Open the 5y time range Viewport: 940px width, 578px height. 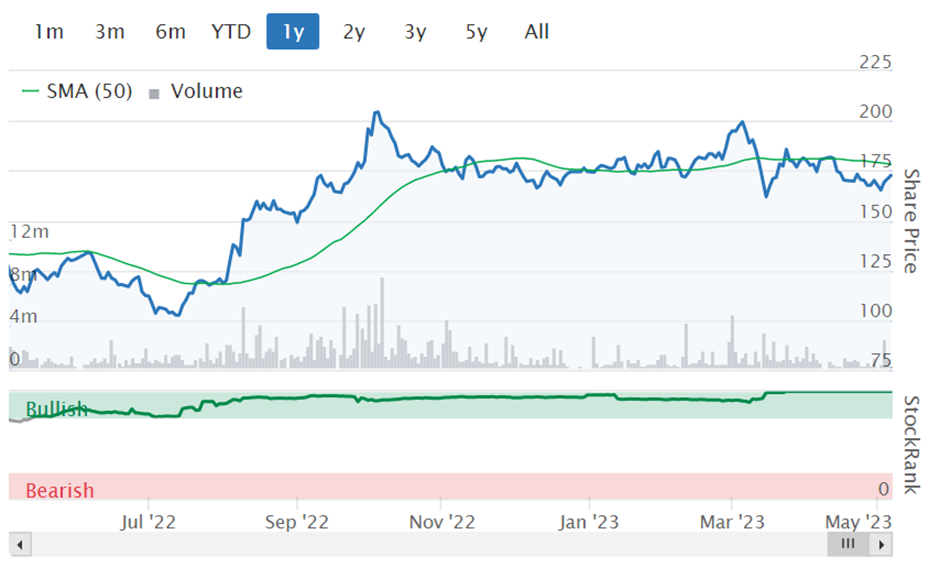[x=476, y=32]
